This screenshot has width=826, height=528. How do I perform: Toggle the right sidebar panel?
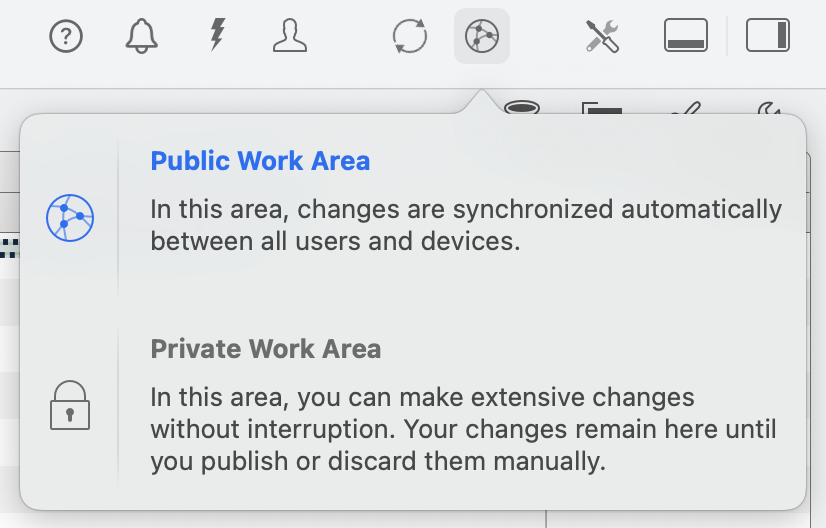768,36
